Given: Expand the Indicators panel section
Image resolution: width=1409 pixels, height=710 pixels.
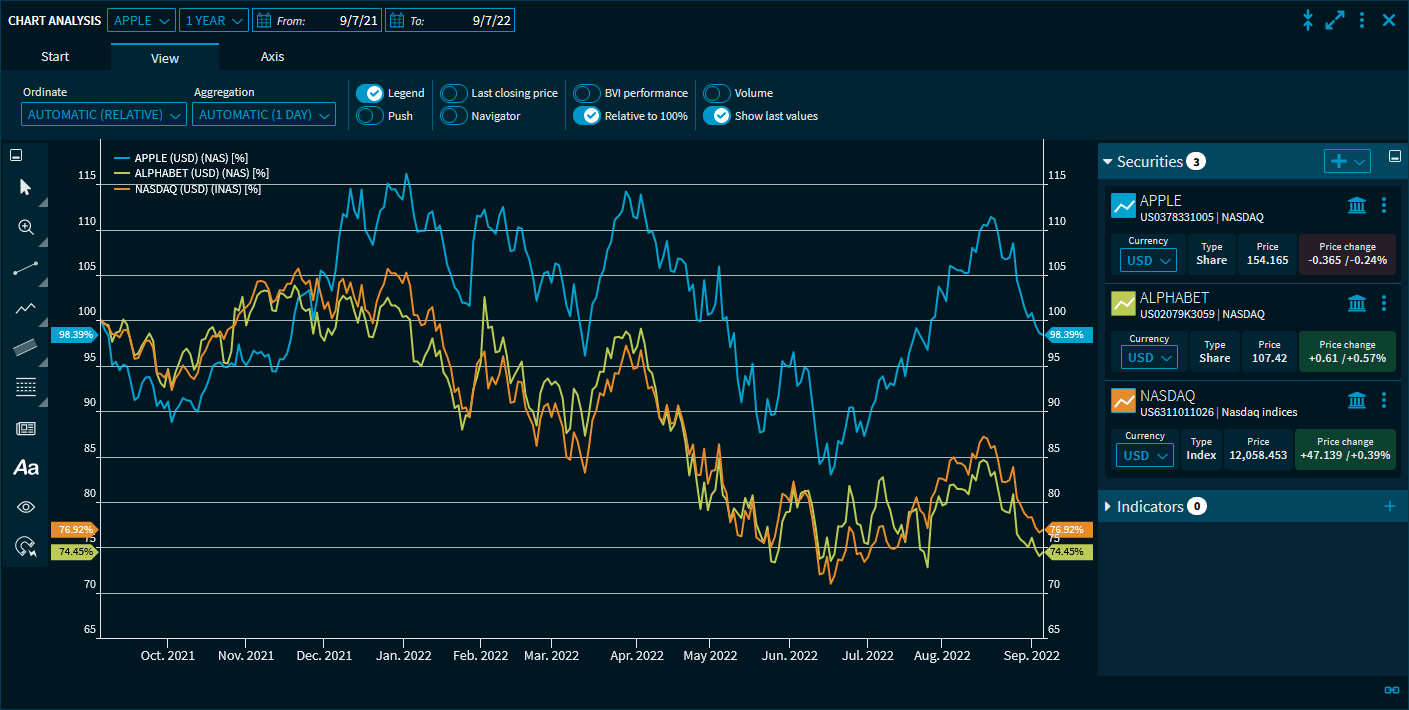Looking at the screenshot, I should 1108,507.
